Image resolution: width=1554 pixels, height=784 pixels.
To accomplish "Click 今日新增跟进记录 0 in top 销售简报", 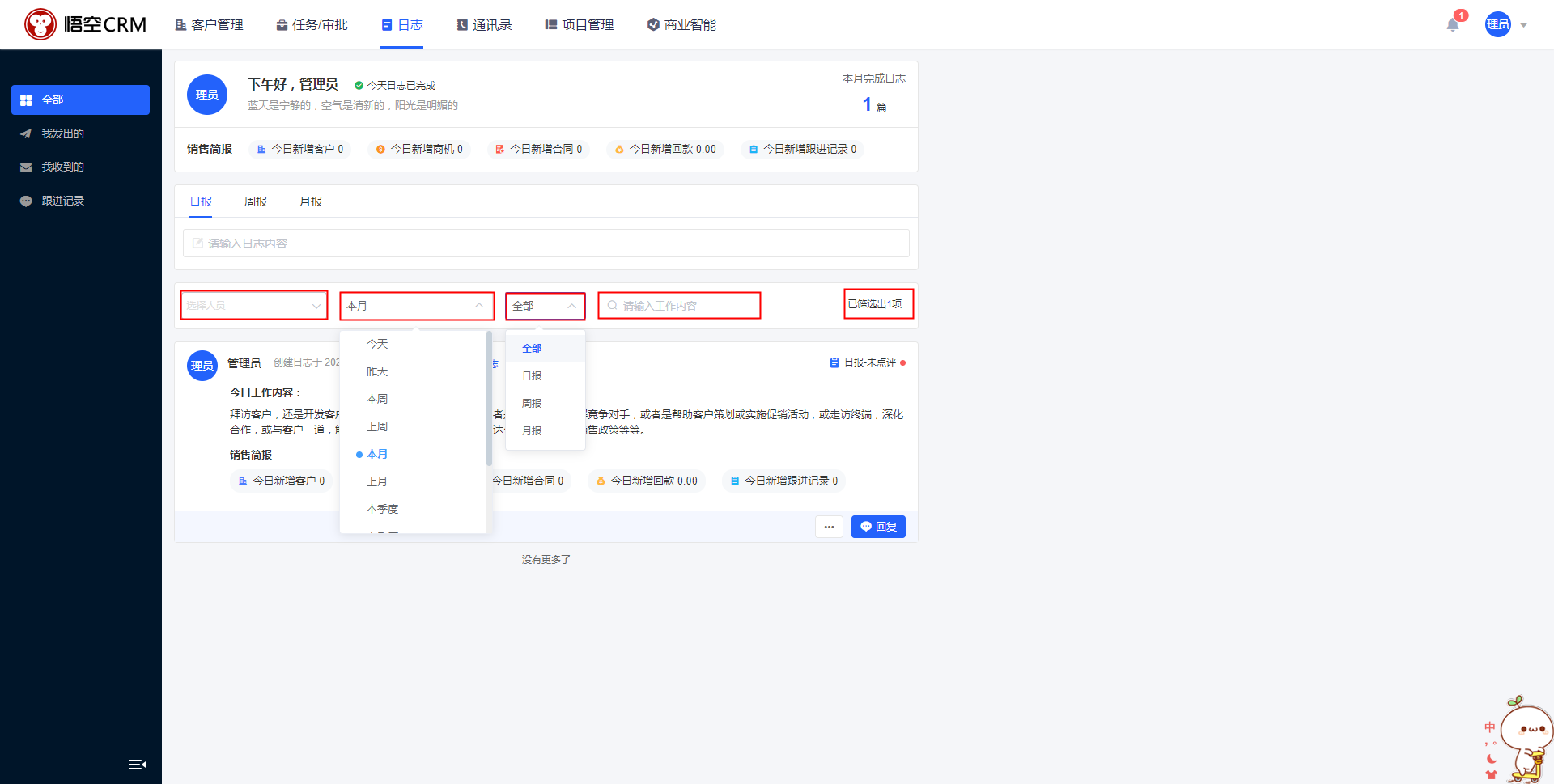I will pos(802,149).
